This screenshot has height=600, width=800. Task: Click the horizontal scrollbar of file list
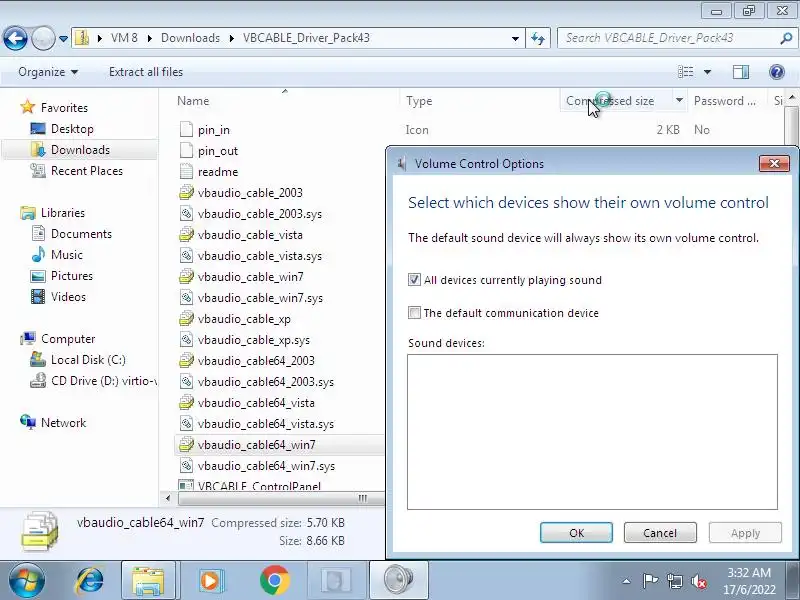[x=281, y=498]
